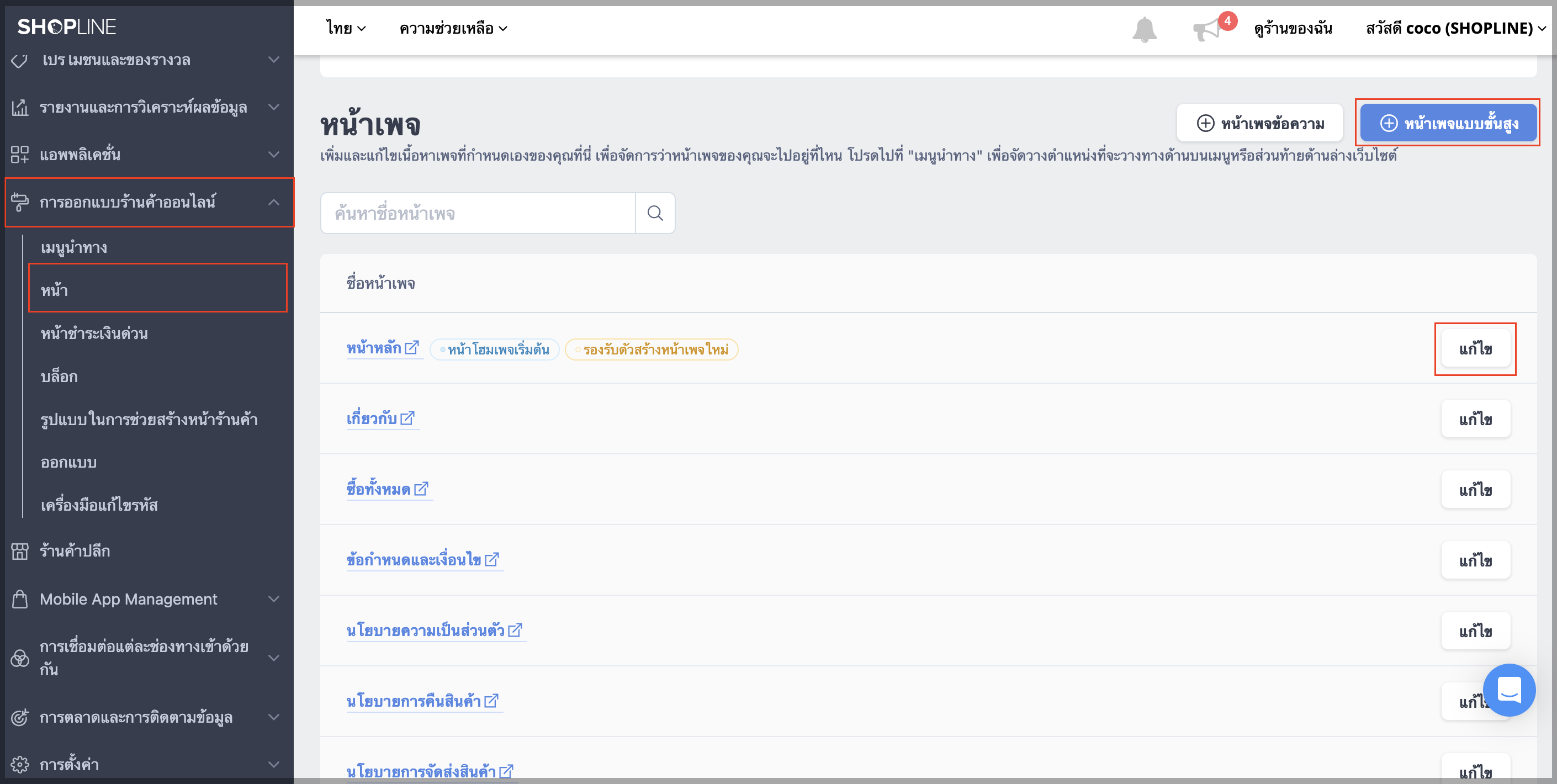This screenshot has width=1557, height=784.
Task: Open external link icon next to หน้าหลัก
Action: click(x=412, y=348)
